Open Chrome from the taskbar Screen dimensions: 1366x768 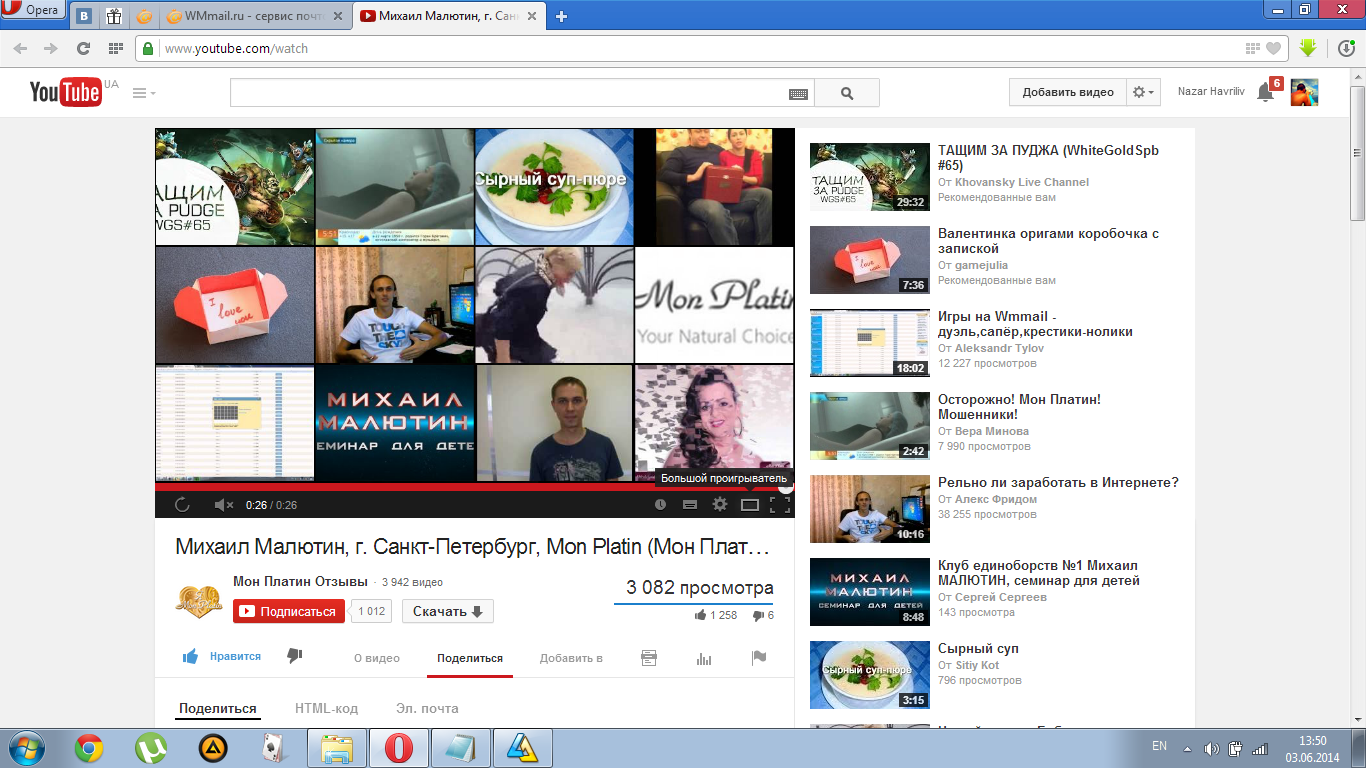[89, 748]
